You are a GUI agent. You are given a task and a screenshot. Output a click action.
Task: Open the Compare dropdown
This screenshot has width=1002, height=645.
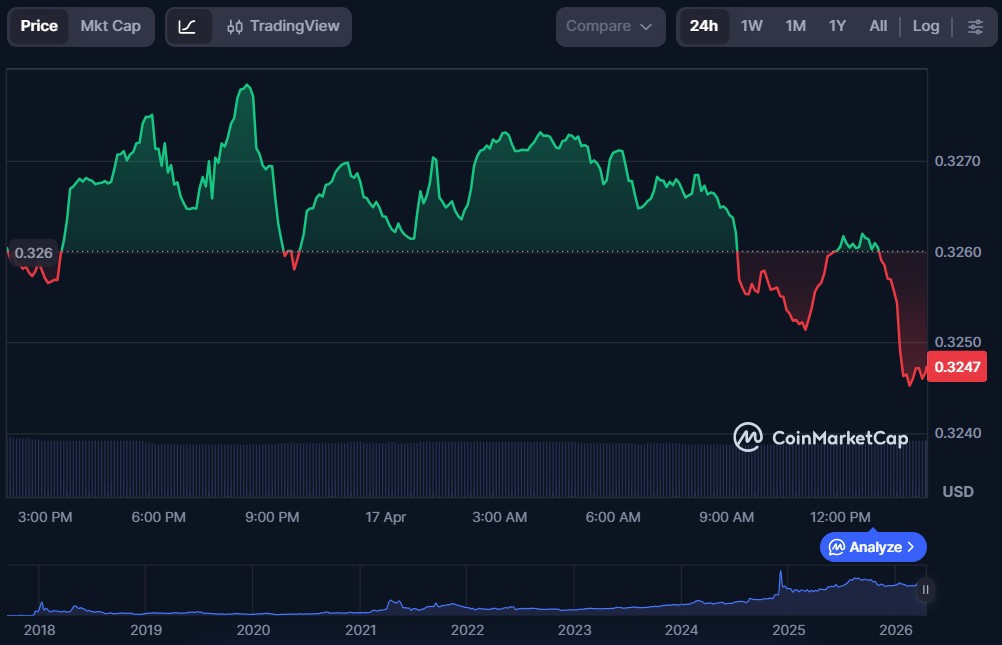tap(608, 27)
